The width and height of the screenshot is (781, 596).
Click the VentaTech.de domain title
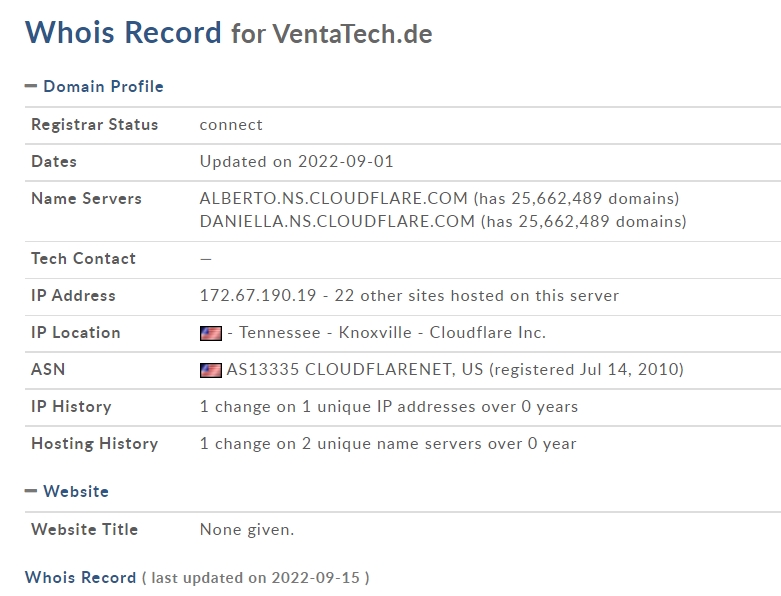352,34
